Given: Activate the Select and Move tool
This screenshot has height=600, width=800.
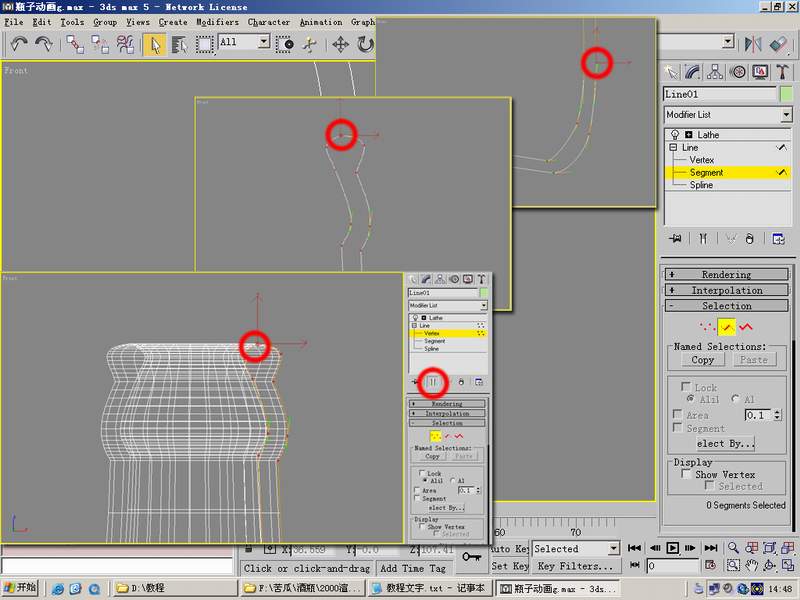Looking at the screenshot, I should pos(340,44).
